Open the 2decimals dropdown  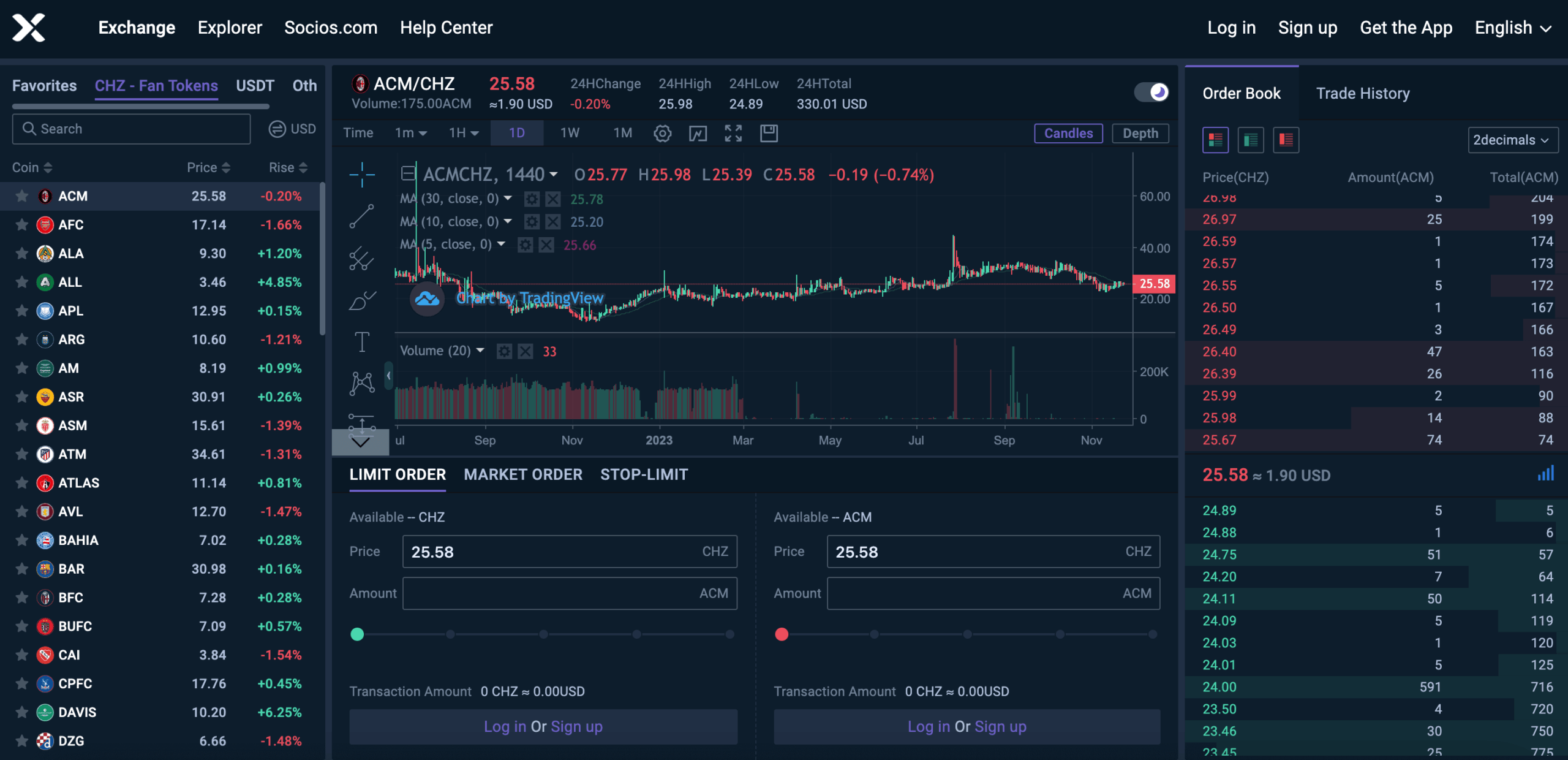[x=1513, y=140]
